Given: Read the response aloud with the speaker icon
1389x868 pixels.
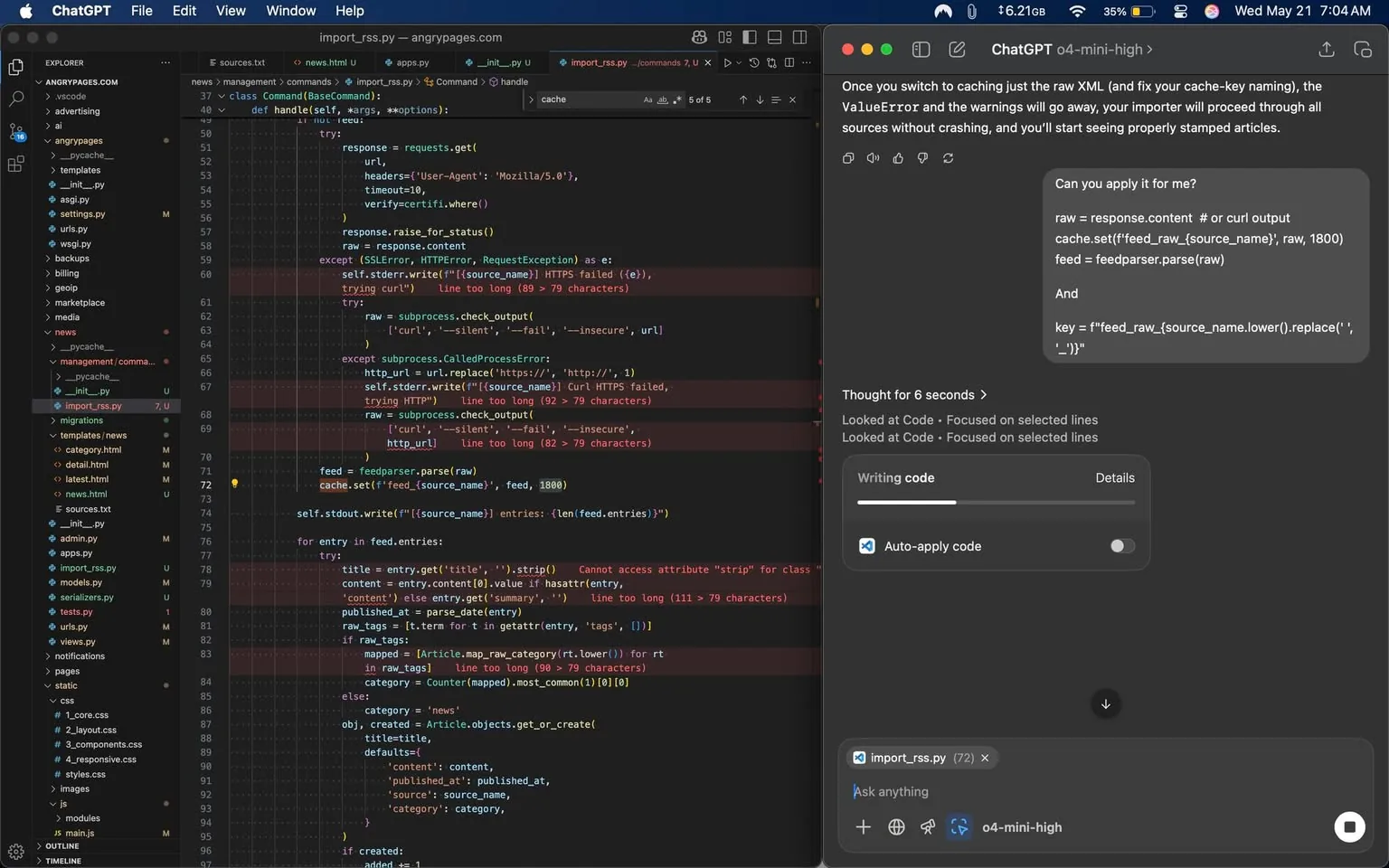Looking at the screenshot, I should pos(872,158).
